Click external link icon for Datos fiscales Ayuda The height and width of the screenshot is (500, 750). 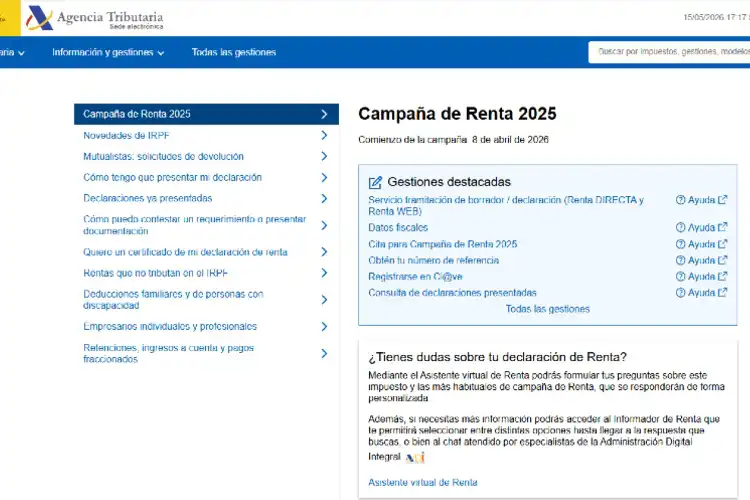[723, 227]
